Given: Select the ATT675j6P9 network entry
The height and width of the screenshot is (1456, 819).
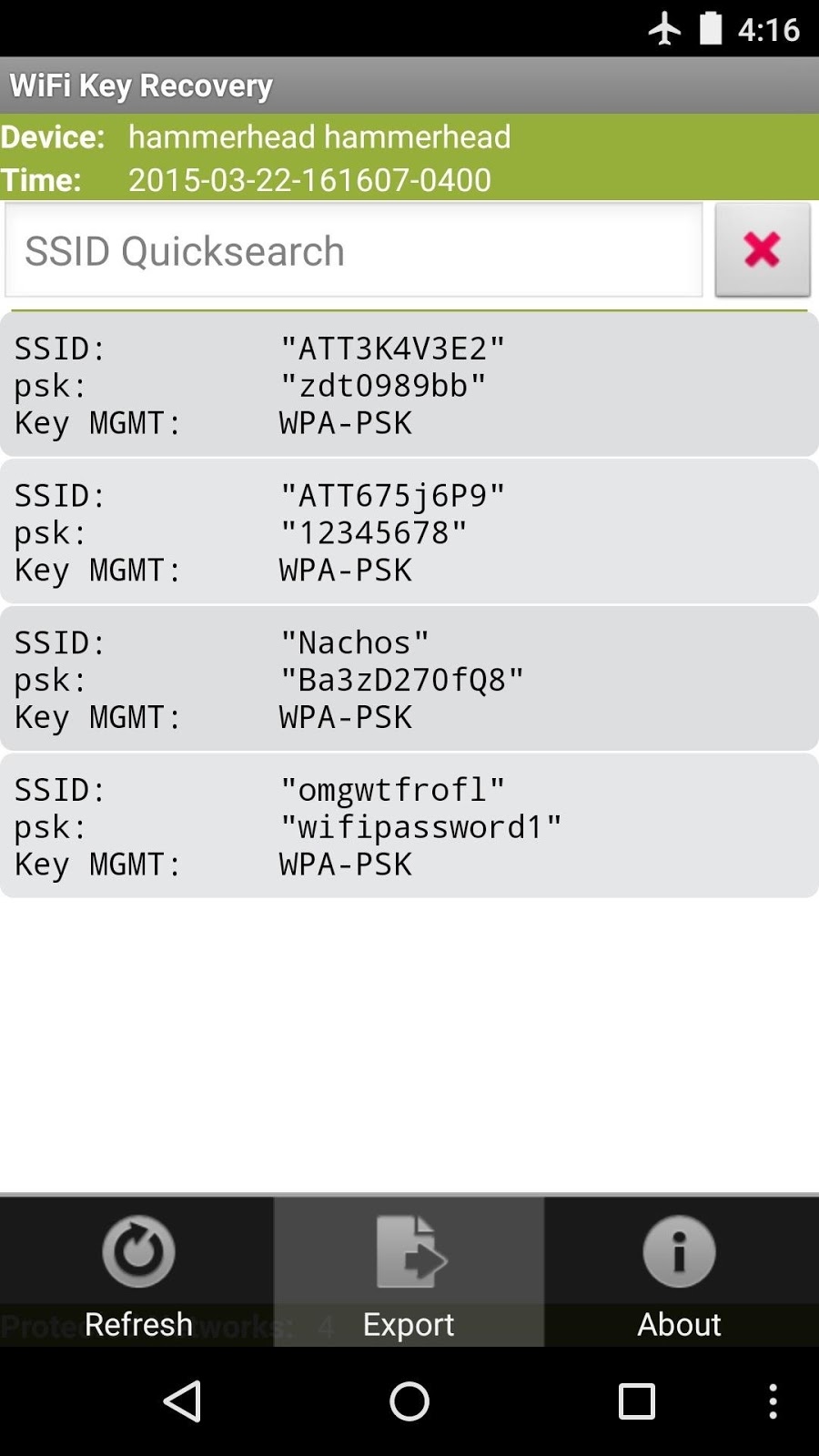Looking at the screenshot, I should [409, 531].
